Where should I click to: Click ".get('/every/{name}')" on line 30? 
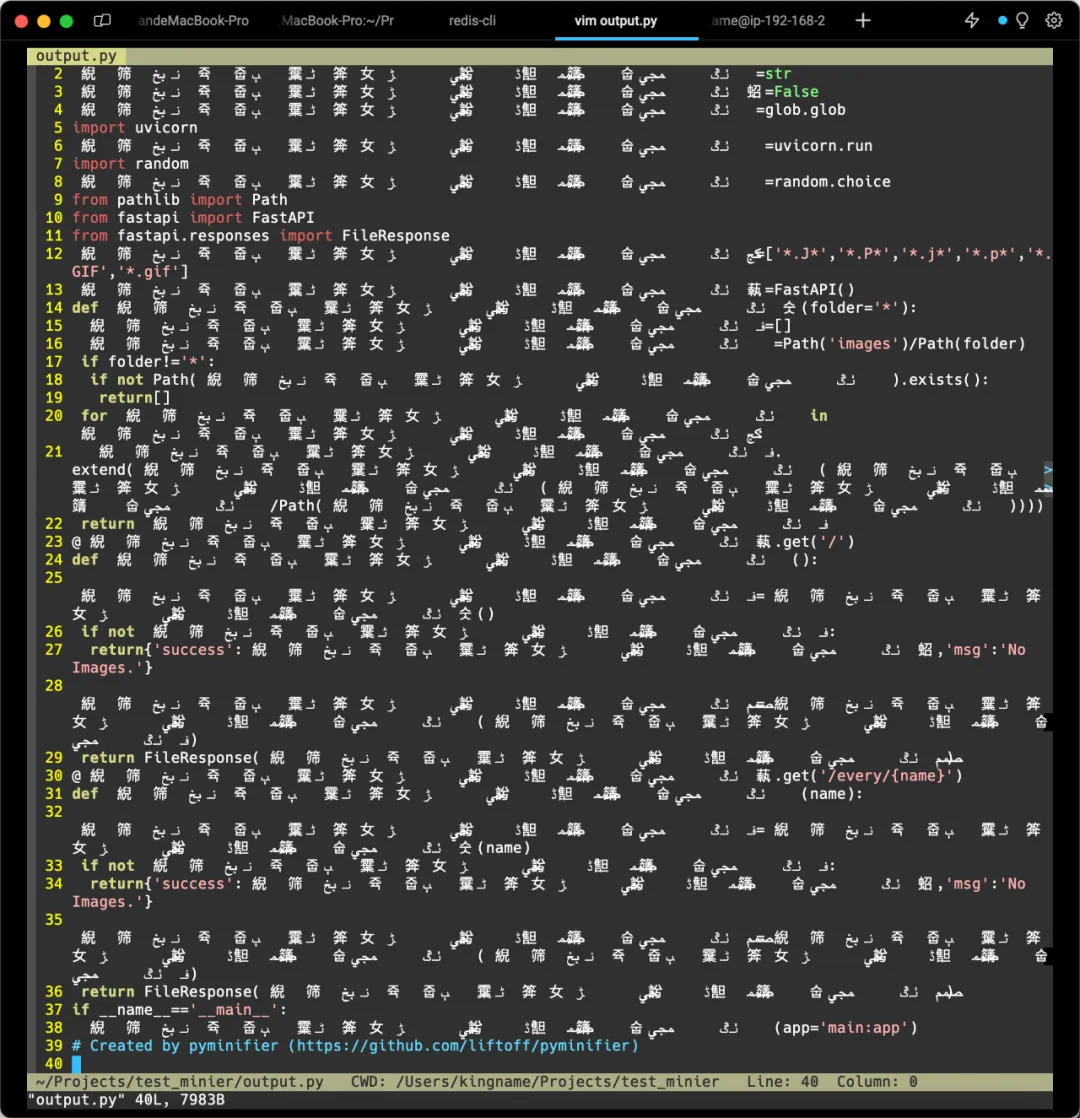pyautogui.click(x=868, y=776)
